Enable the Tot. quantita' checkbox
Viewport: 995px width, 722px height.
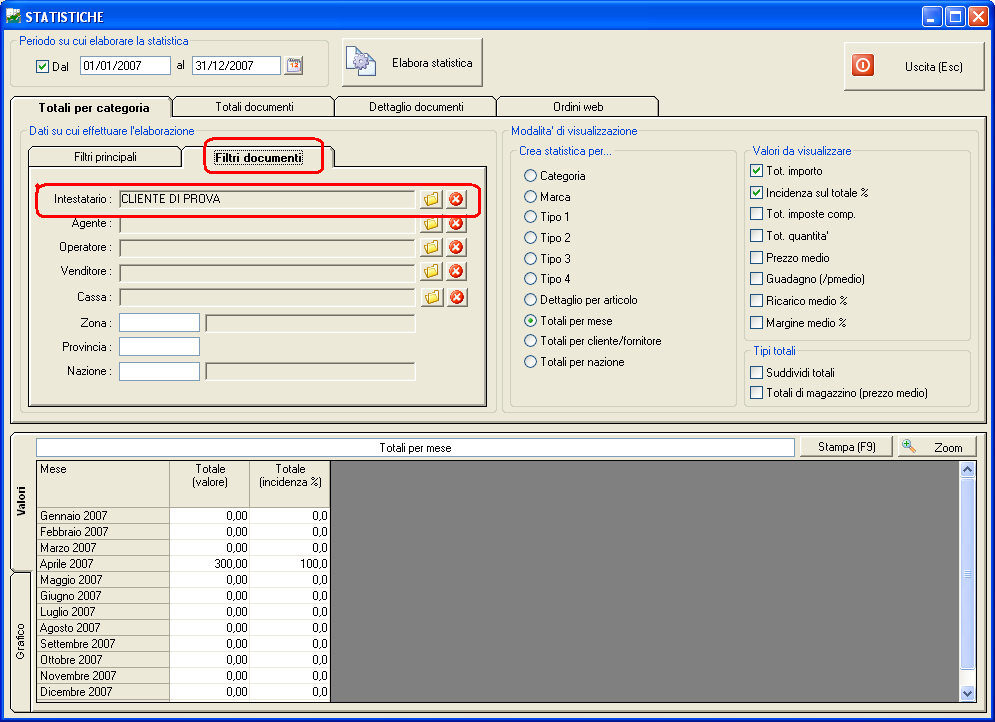pyautogui.click(x=757, y=236)
